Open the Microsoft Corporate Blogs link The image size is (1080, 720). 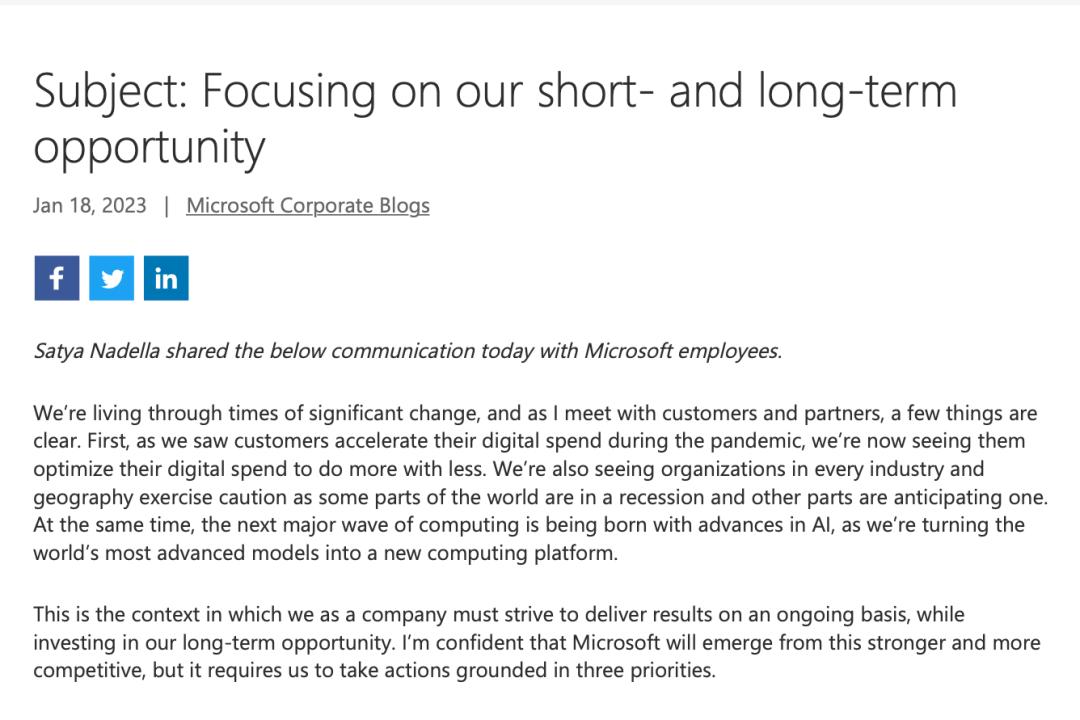coord(308,206)
